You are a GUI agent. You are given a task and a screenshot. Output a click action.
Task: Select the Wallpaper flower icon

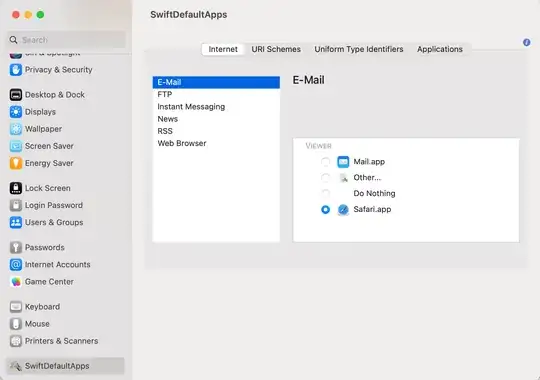[16, 129]
